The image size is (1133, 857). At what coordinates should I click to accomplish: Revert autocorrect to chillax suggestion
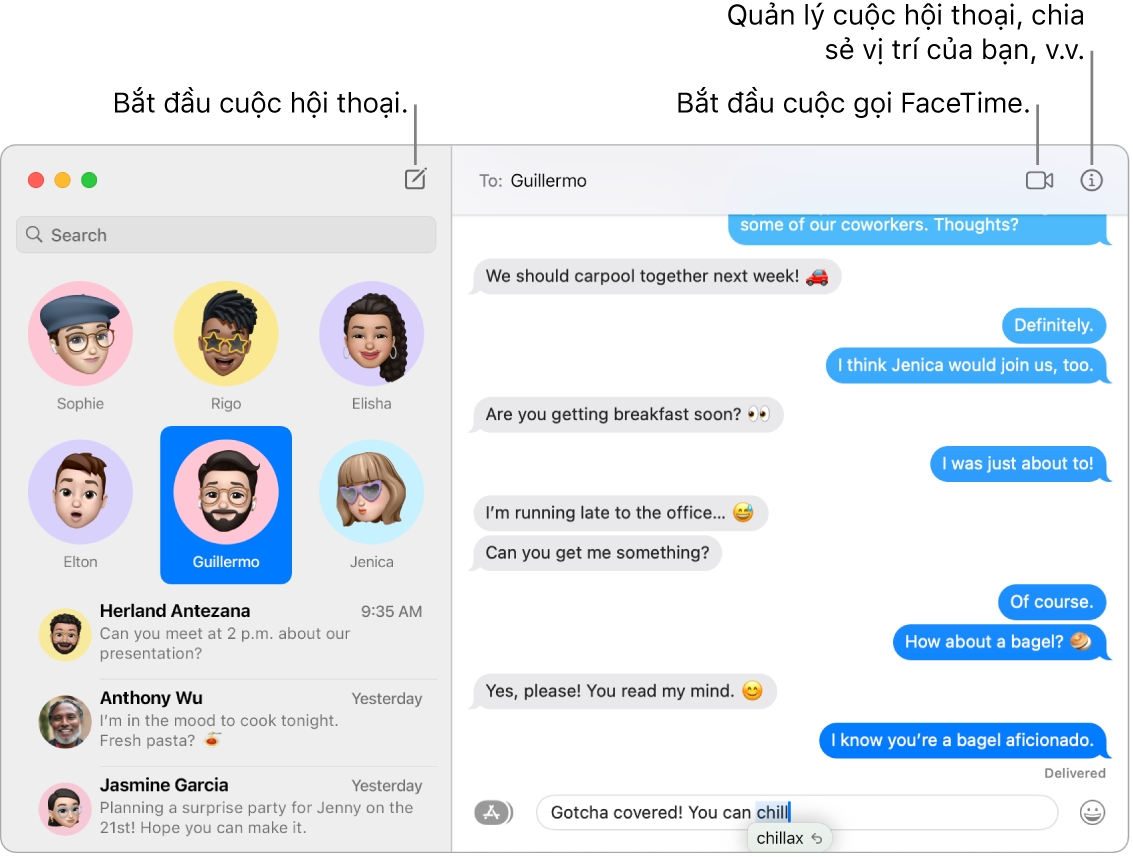point(789,838)
